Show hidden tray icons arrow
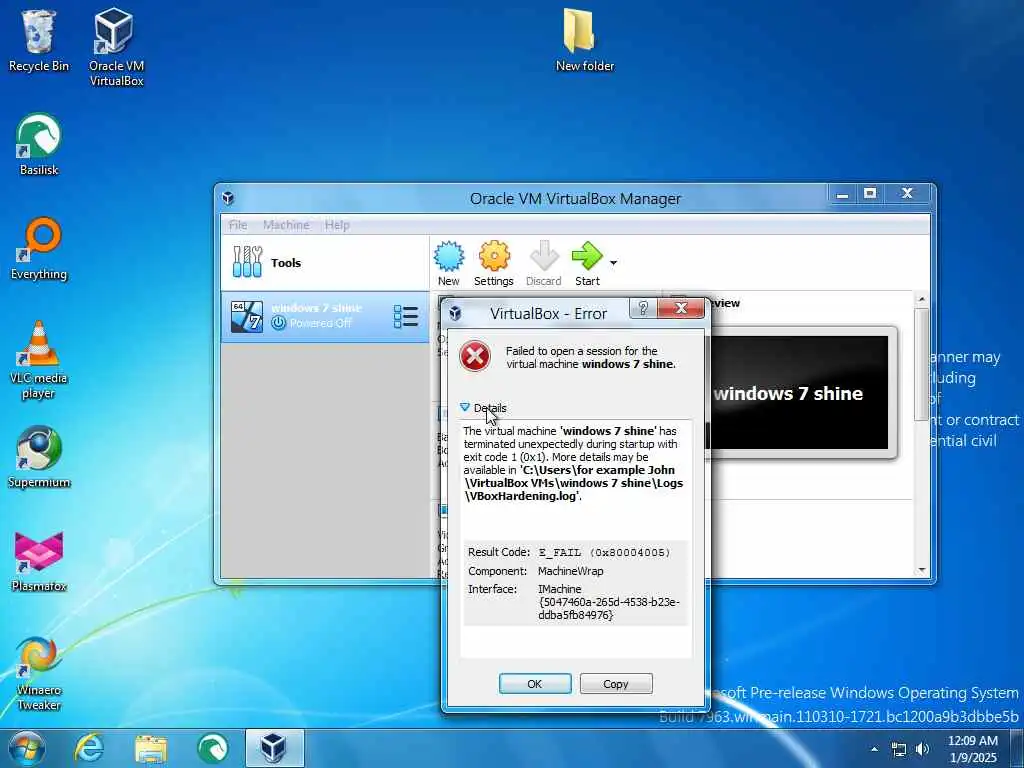Viewport: 1024px width, 768px height. (874, 749)
